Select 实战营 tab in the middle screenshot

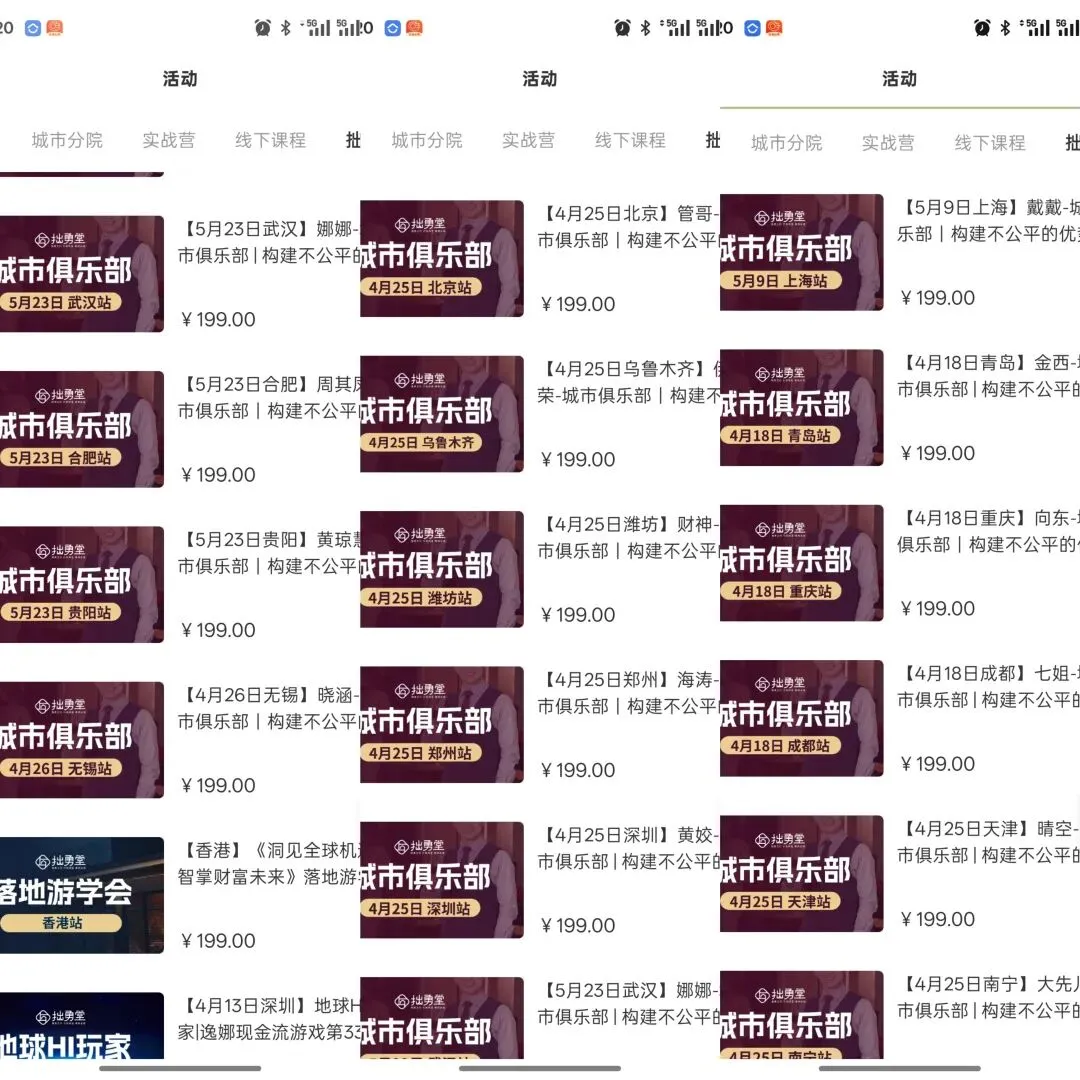(x=528, y=141)
